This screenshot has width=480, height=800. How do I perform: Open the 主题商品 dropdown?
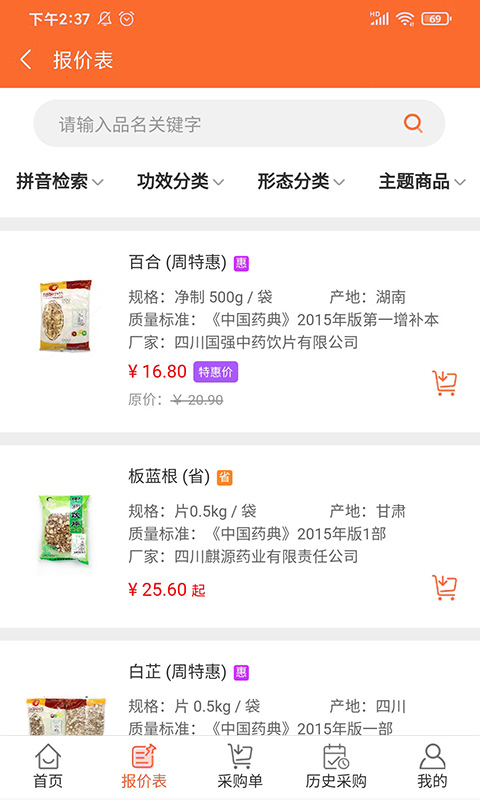coord(422,181)
